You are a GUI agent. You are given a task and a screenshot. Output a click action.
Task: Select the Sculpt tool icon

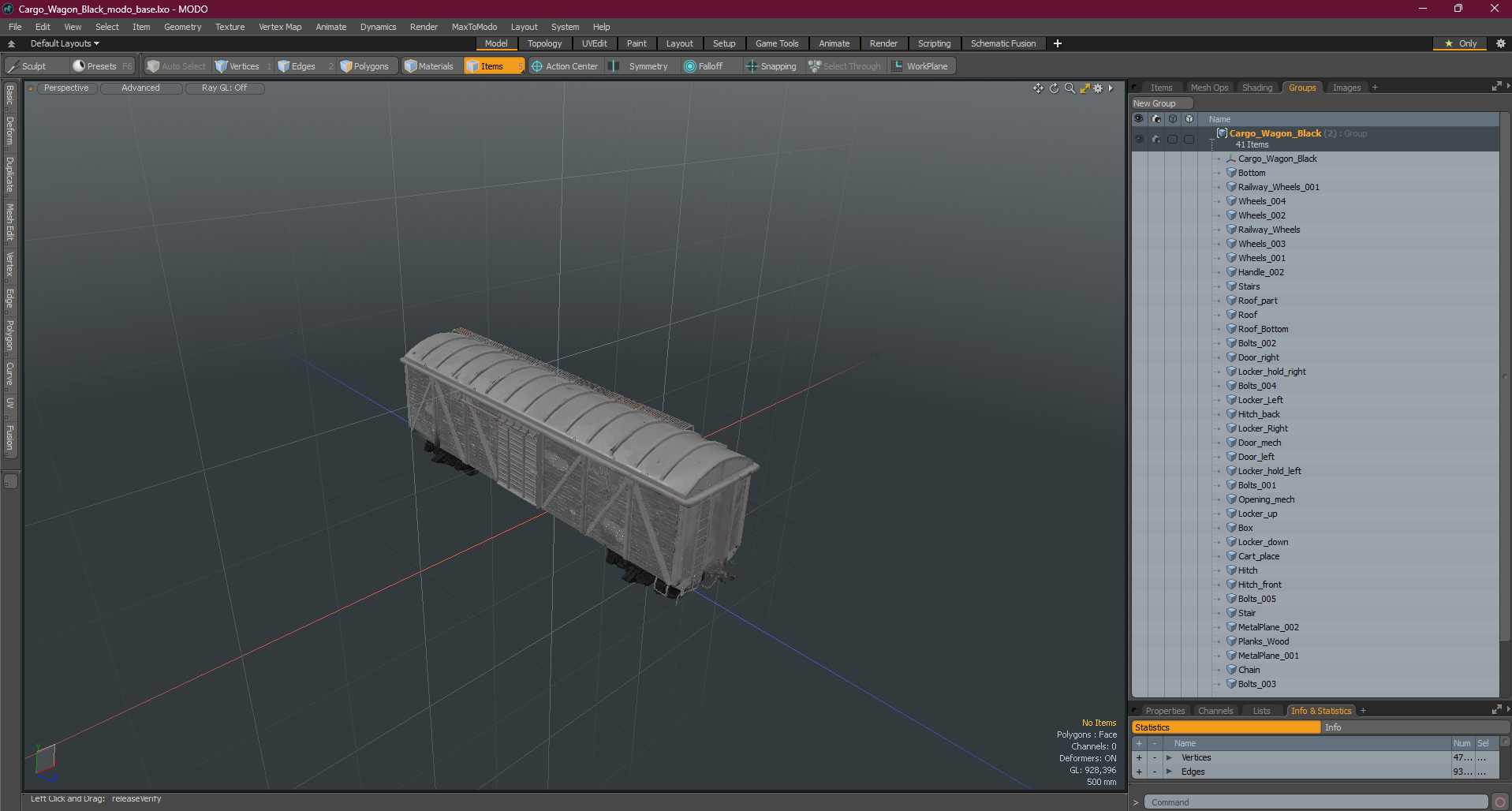(13, 66)
